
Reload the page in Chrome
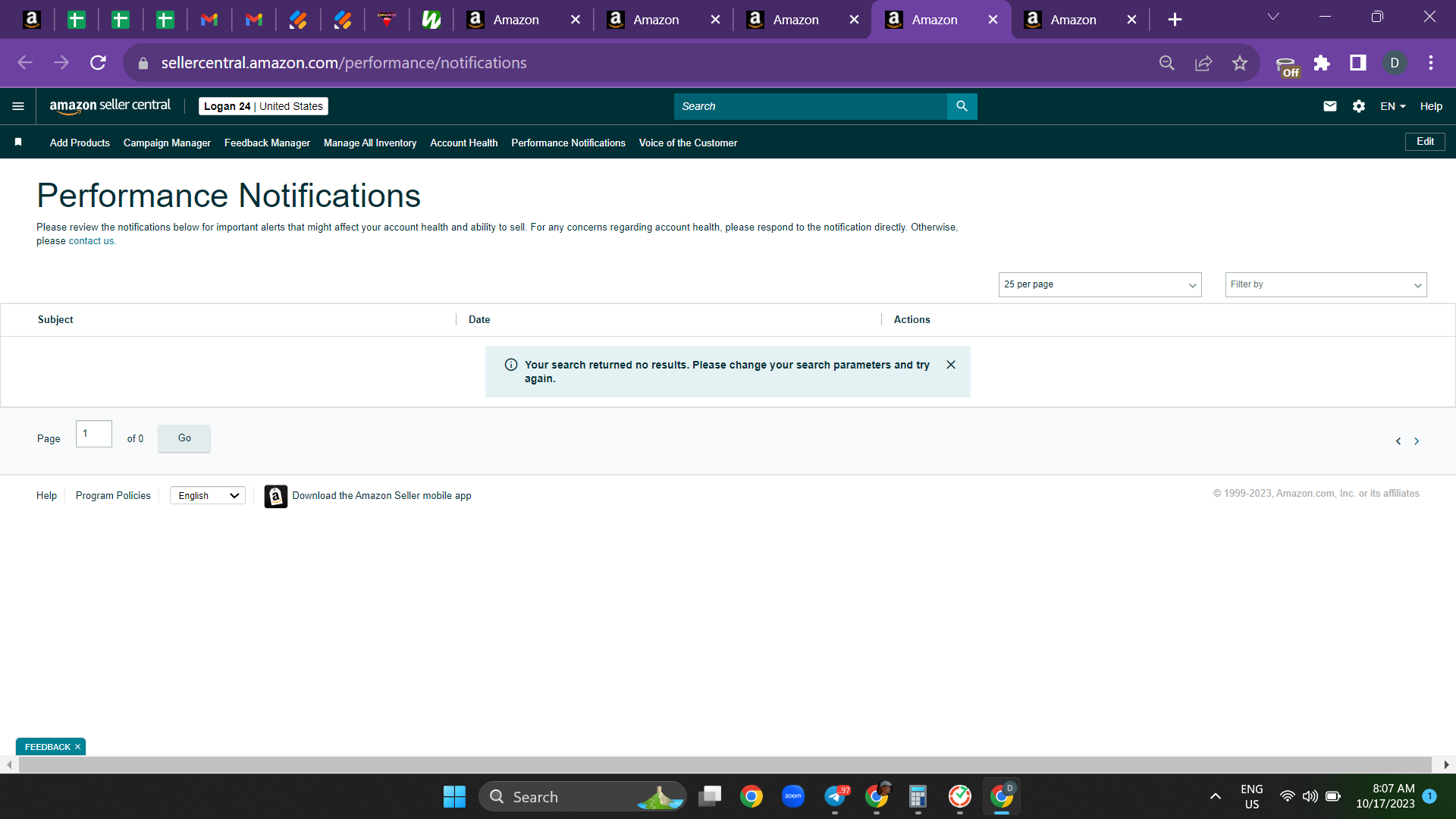[x=98, y=63]
